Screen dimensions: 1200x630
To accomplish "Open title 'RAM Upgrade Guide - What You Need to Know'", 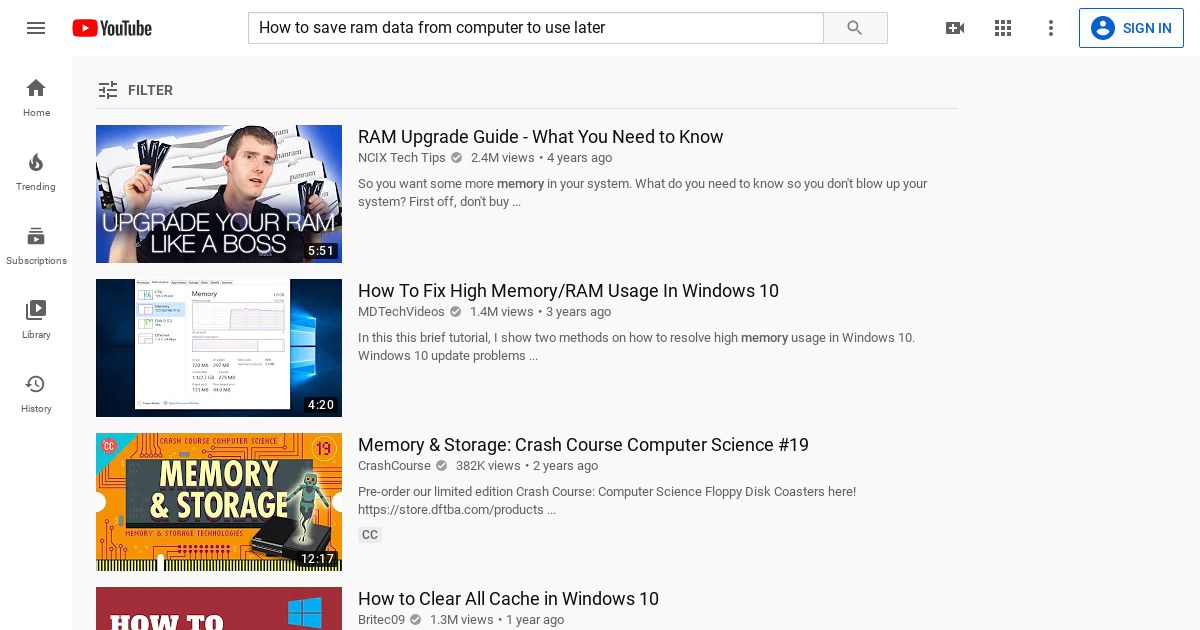I will click(540, 137).
